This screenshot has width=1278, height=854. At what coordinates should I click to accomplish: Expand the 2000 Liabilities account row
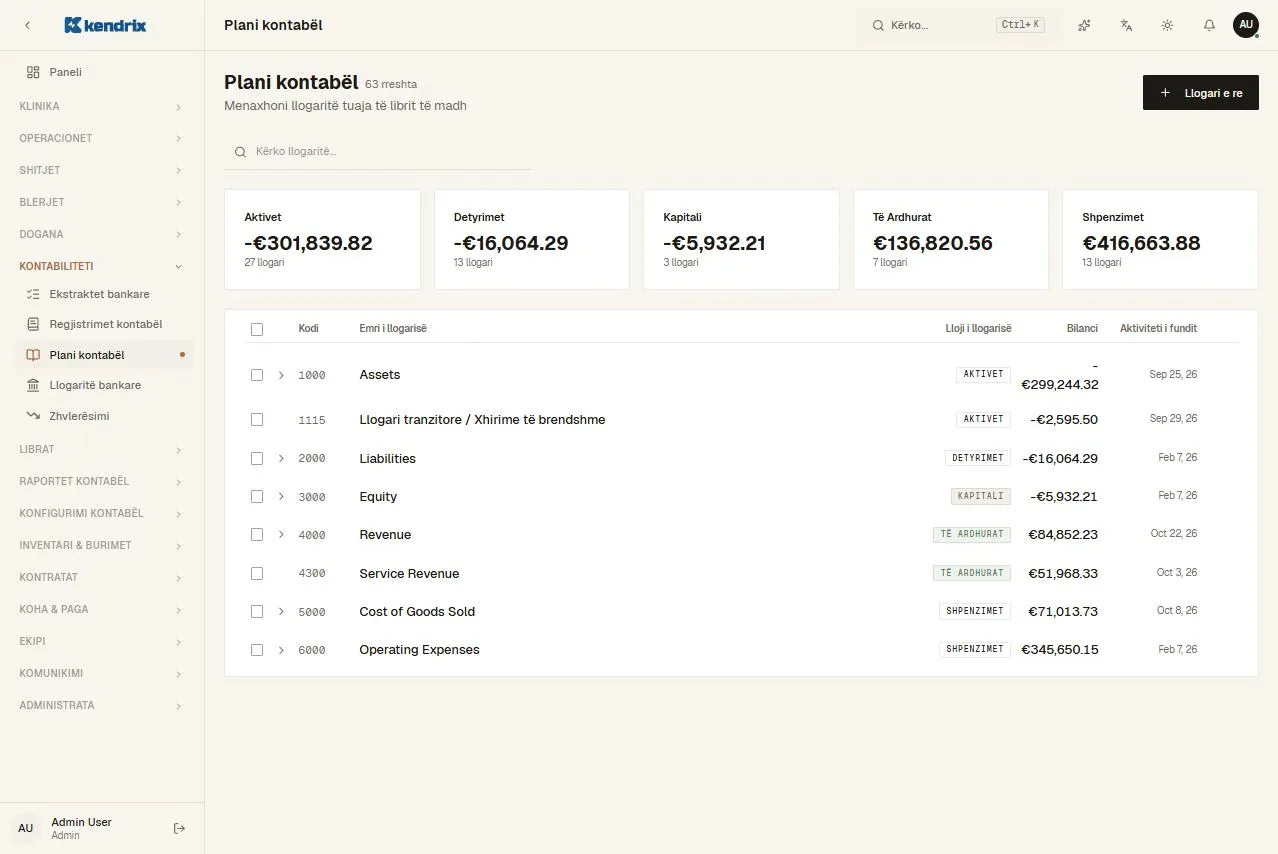coord(281,458)
